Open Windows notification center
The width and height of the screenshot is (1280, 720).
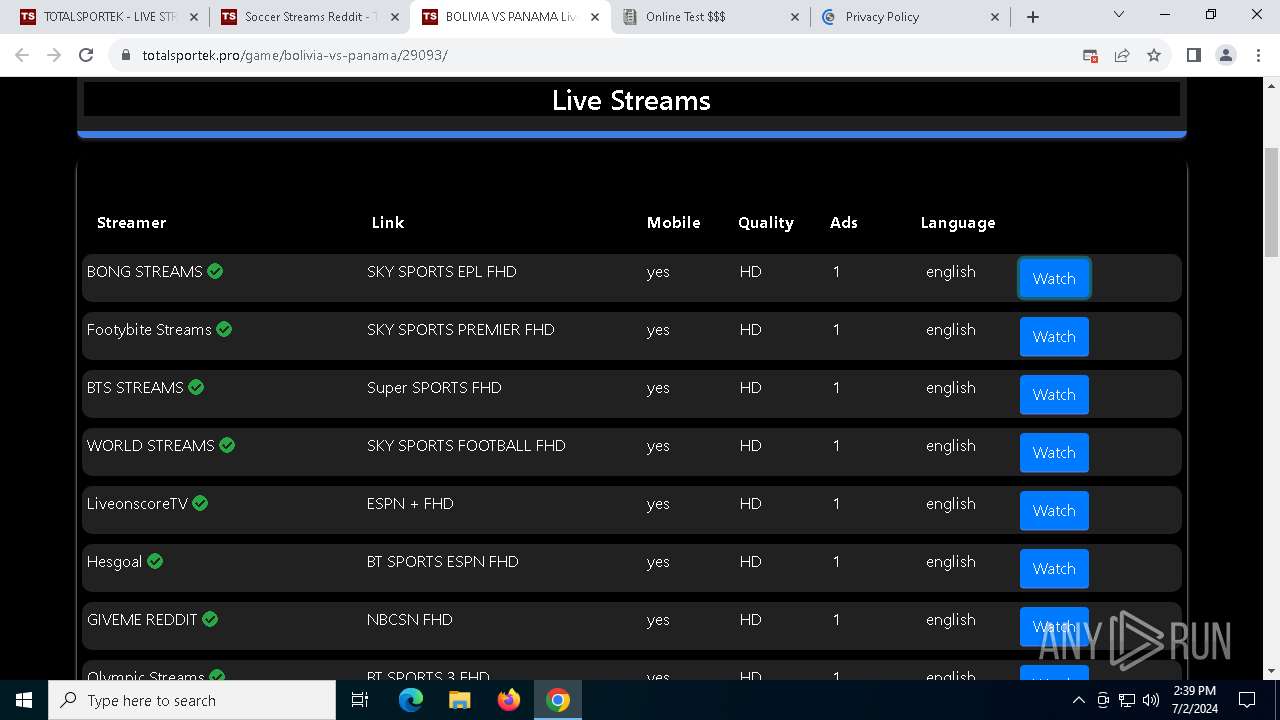[1247, 700]
